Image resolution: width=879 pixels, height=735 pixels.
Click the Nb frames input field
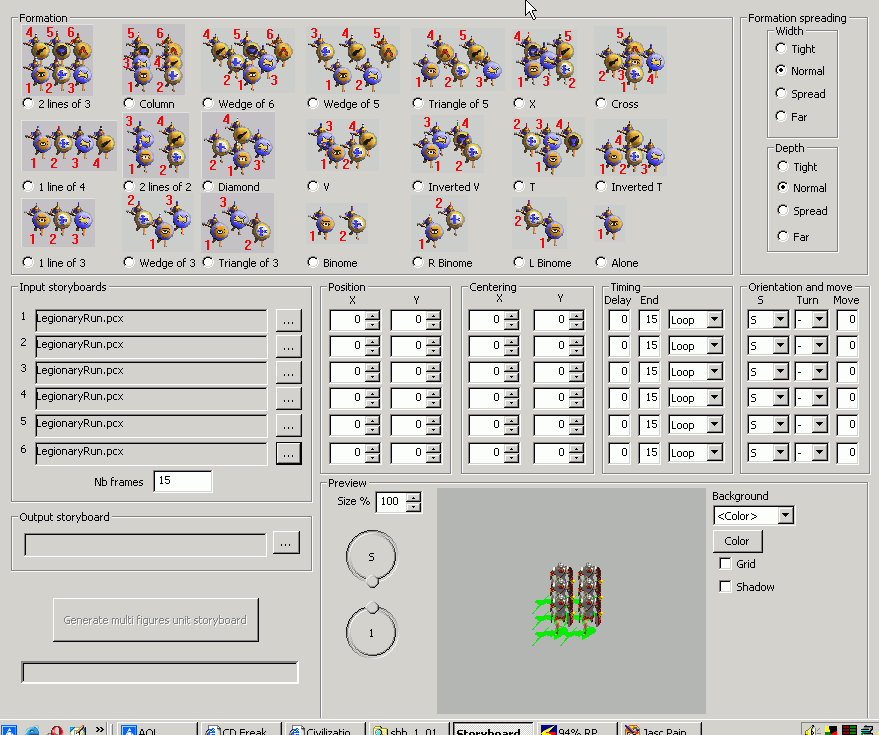183,481
